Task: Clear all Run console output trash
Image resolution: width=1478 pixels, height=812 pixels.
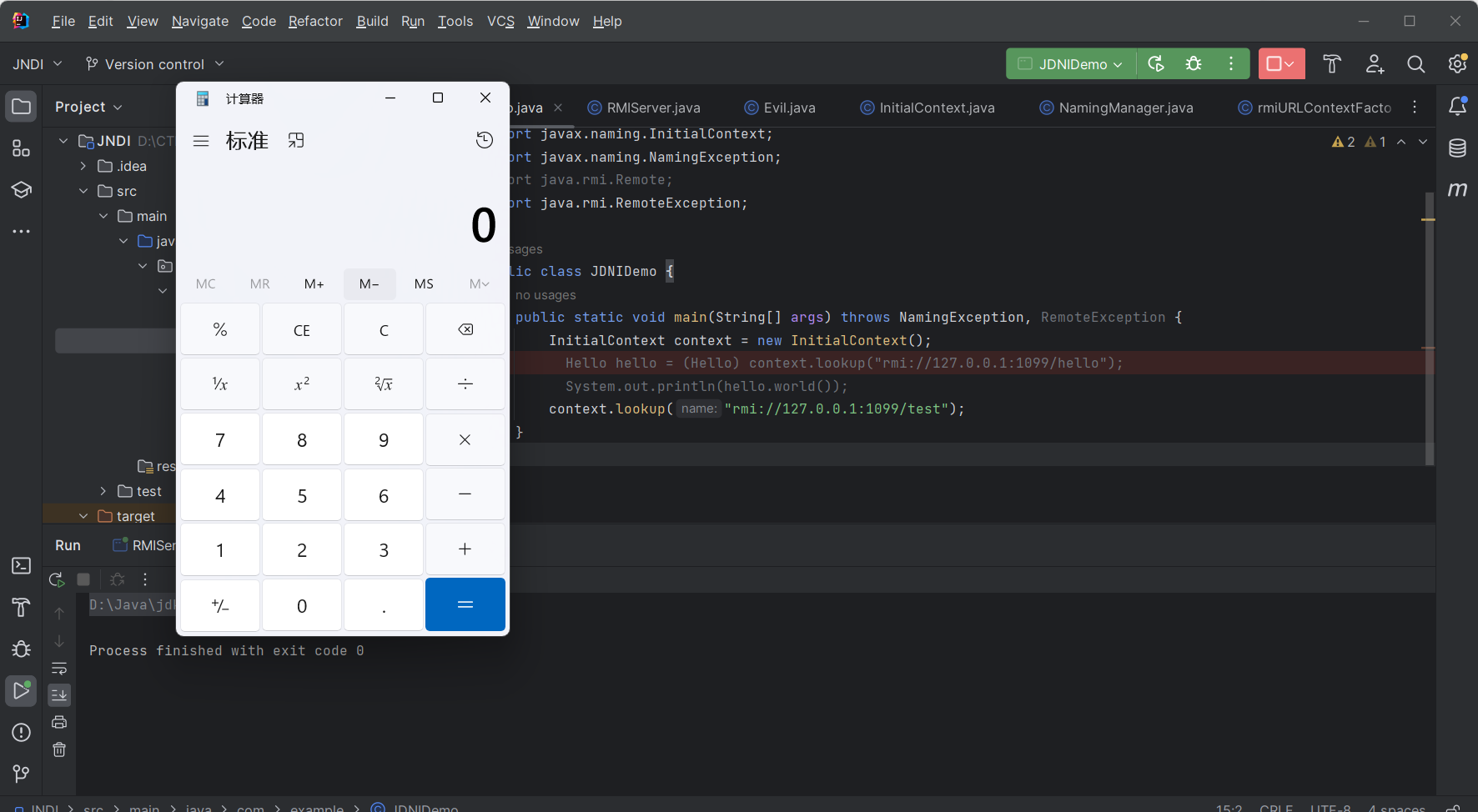Action: 59,749
